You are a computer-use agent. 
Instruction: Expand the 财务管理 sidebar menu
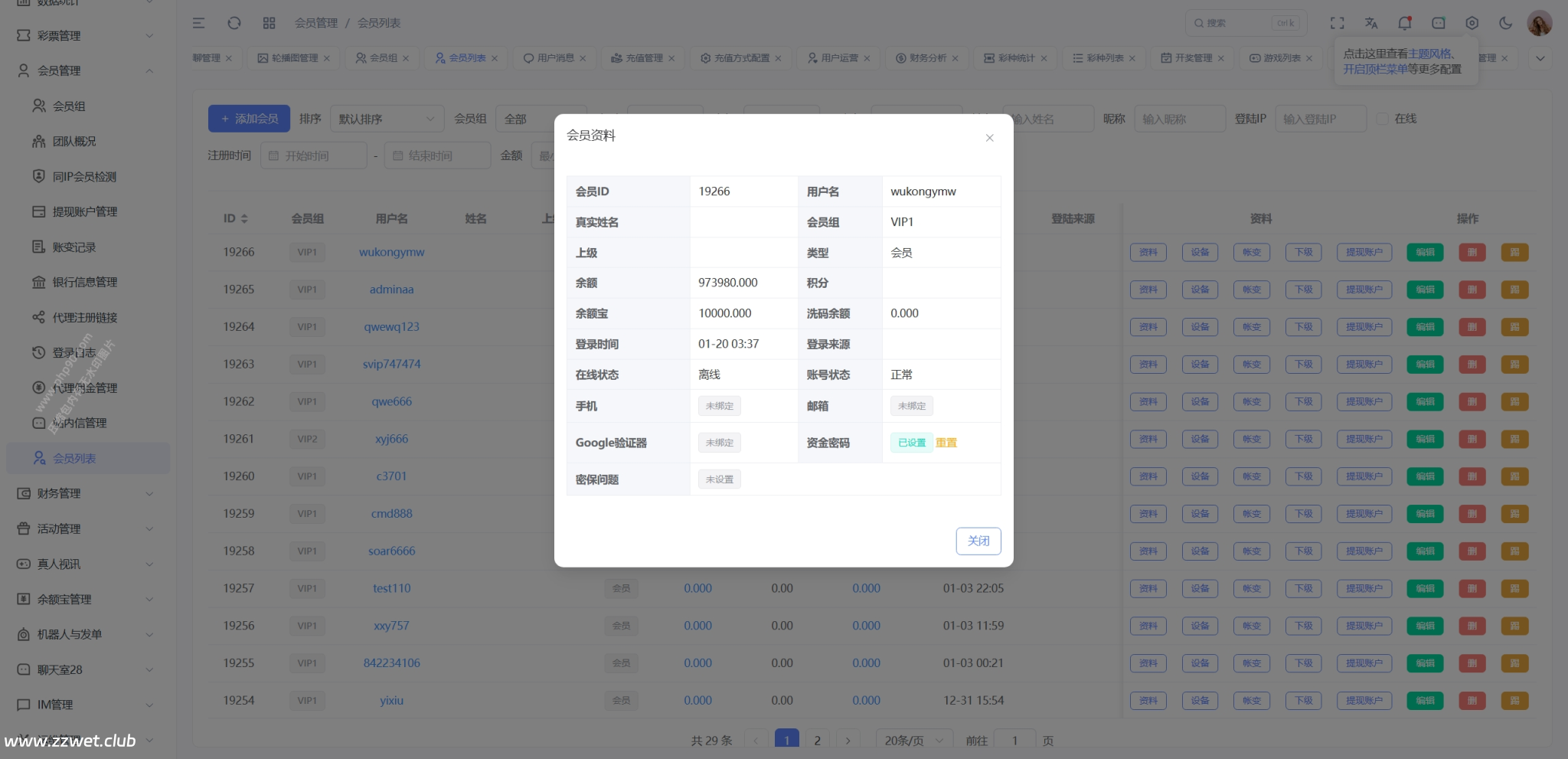click(86, 493)
